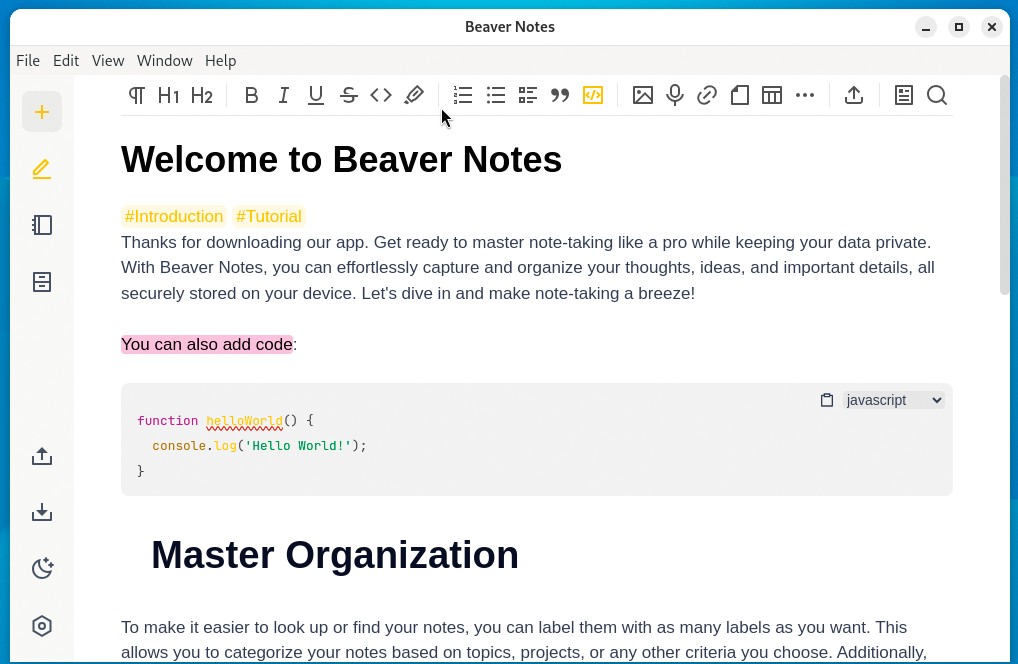The image size is (1018, 664).
Task: Toggle italic formatting
Action: [x=284, y=95]
